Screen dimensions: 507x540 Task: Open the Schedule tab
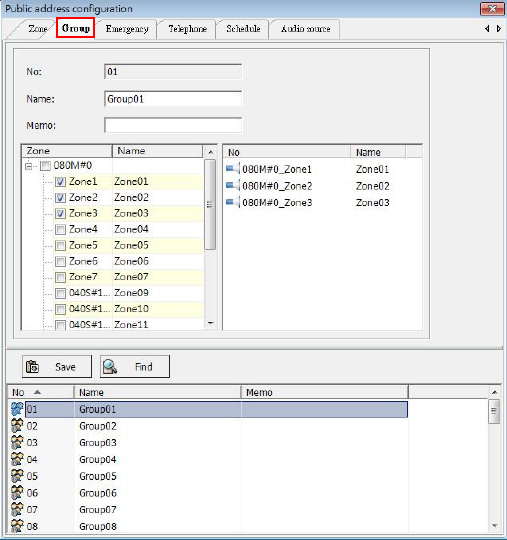click(243, 29)
